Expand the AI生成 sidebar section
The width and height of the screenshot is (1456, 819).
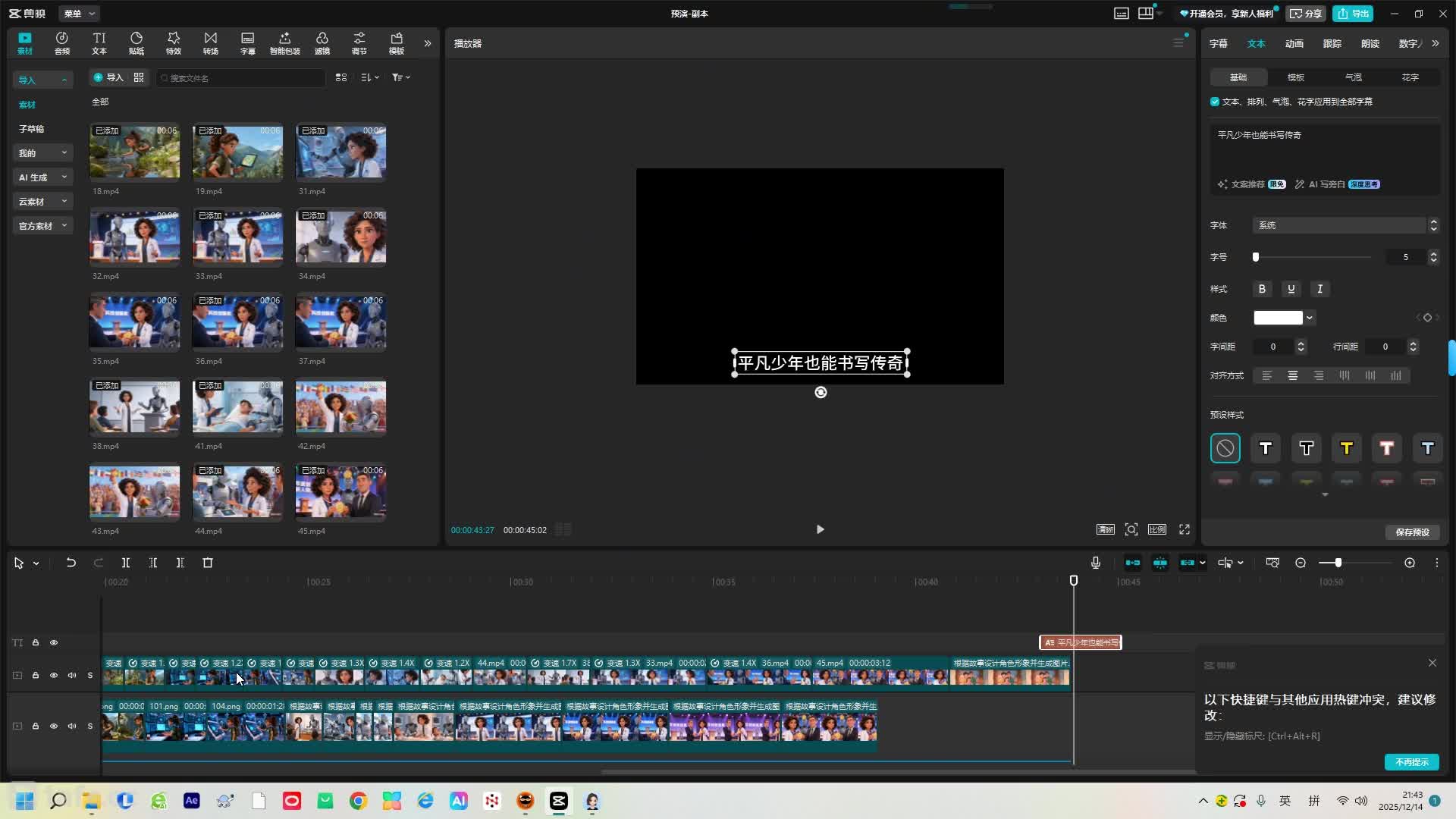42,177
